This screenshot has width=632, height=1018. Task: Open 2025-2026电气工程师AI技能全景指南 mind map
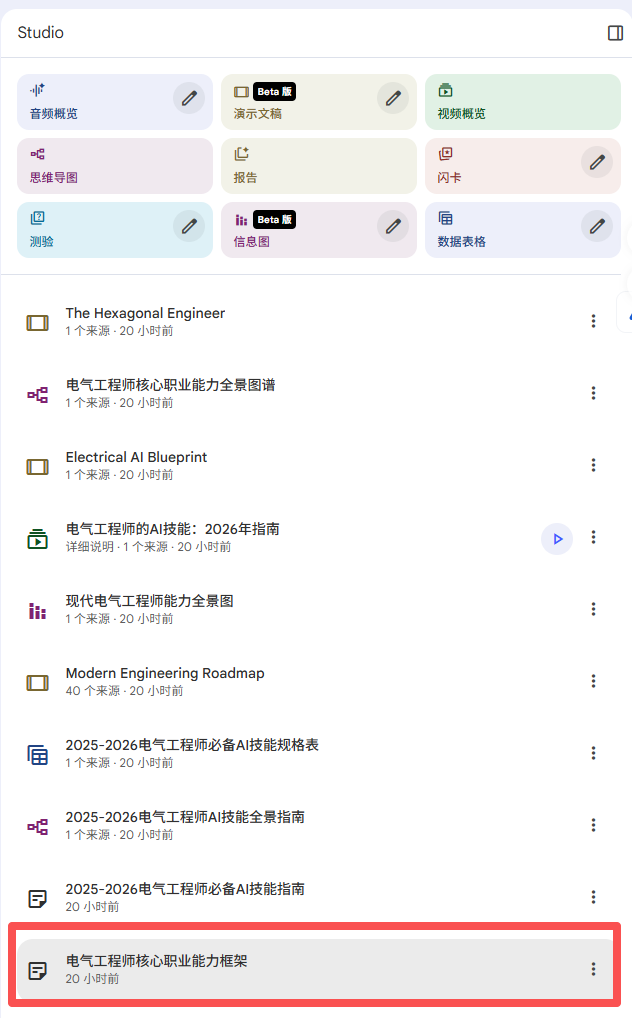315,826
